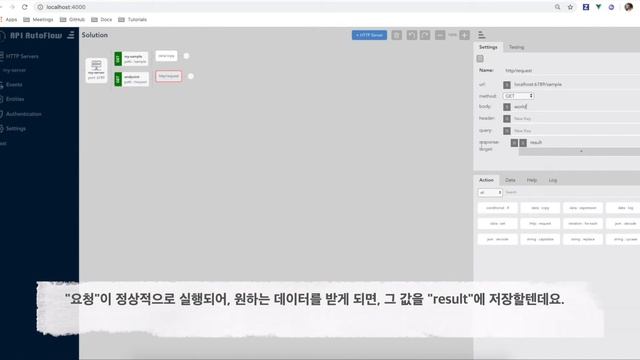
Task: Open the method GET dropdown
Action: (518, 96)
